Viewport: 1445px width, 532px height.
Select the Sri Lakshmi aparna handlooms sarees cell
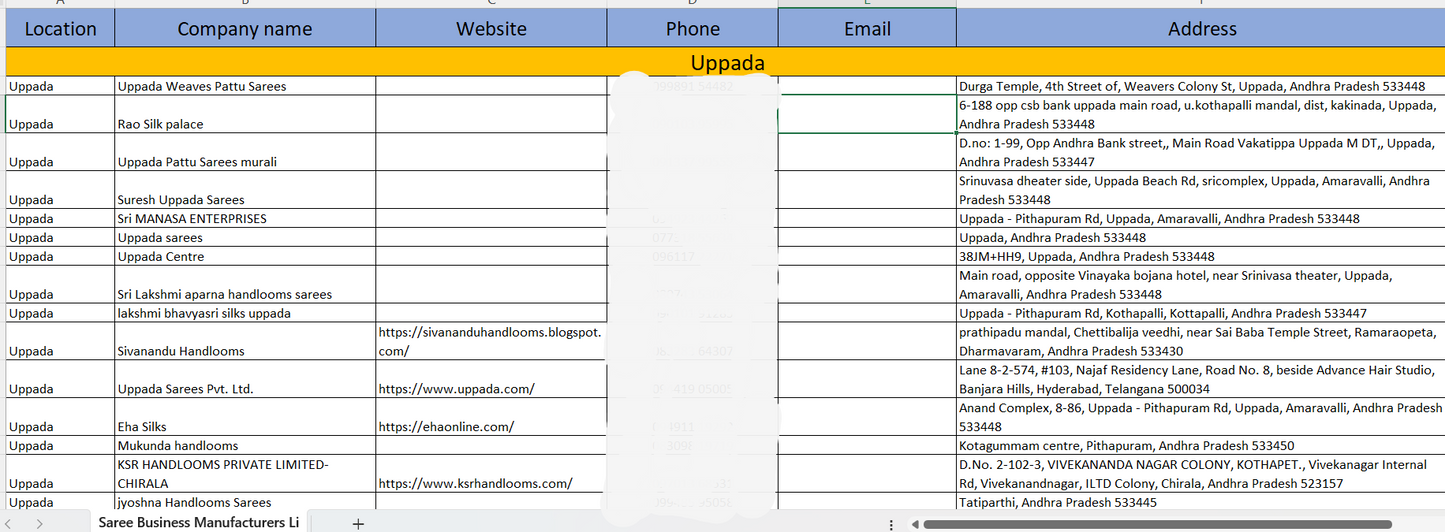pos(245,285)
